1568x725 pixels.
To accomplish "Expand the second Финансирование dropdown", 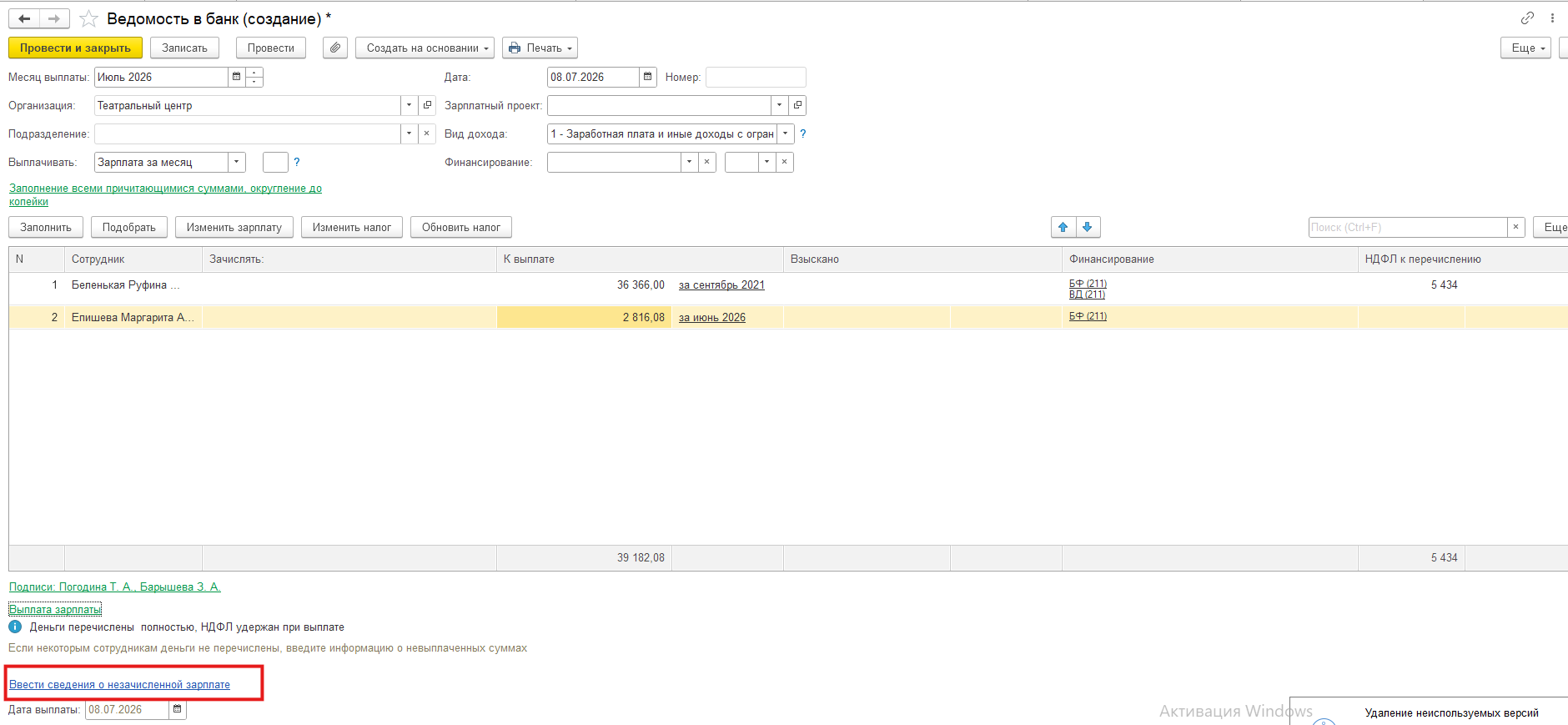I will pyautogui.click(x=766, y=162).
